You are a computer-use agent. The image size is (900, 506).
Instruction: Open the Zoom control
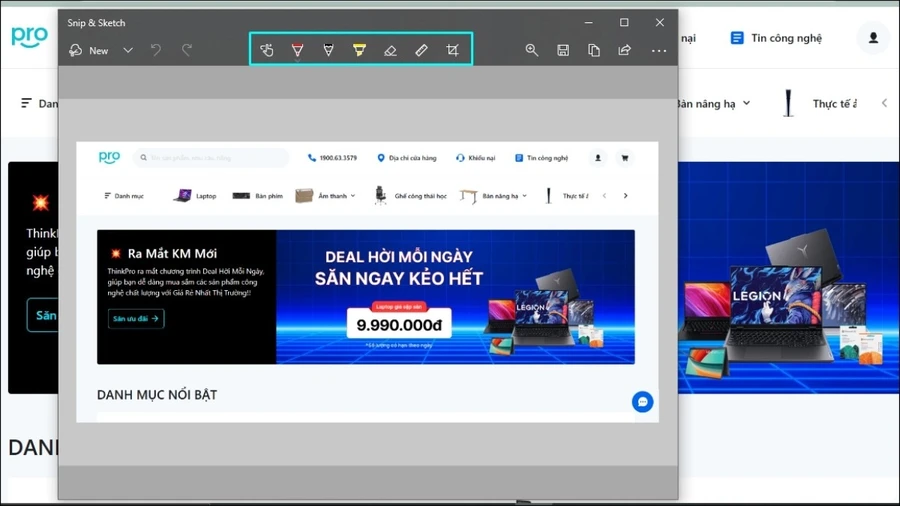532,50
